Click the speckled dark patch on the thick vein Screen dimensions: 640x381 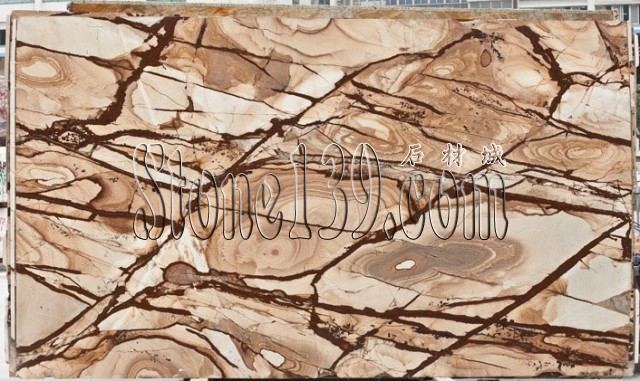click(x=70, y=136)
